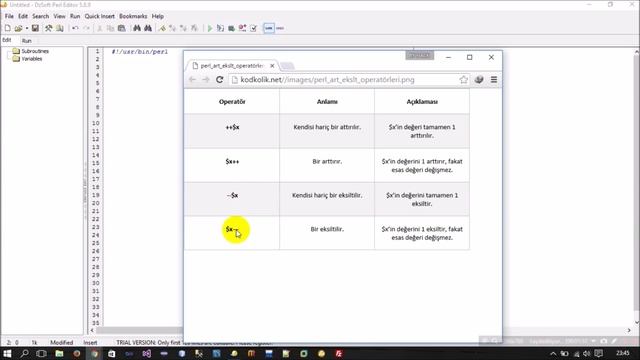The width and height of the screenshot is (640, 360).
Task: Click the hammer tools icon in toolbar
Action: pyautogui.click(x=48, y=28)
